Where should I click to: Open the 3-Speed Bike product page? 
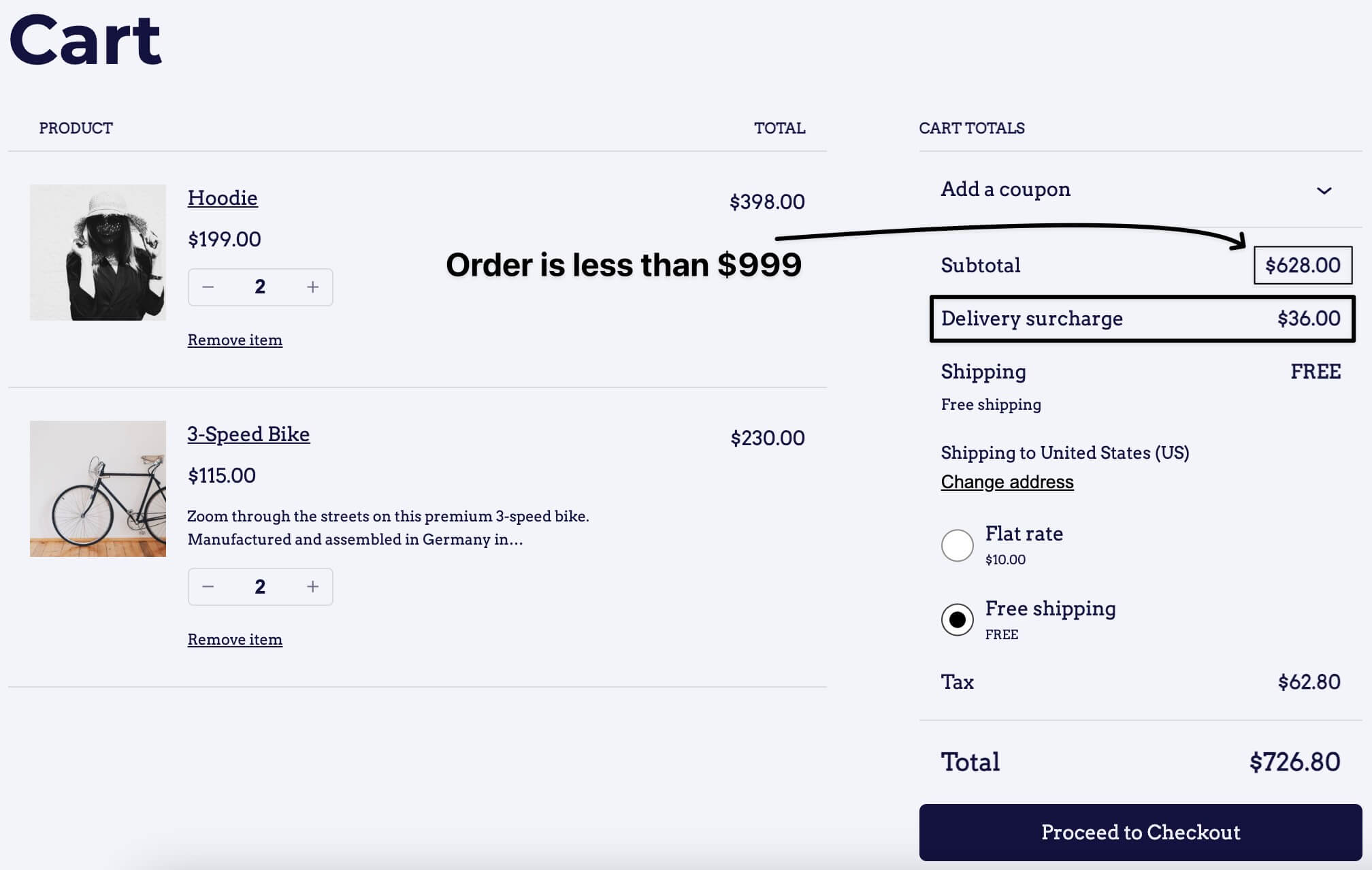pos(248,434)
